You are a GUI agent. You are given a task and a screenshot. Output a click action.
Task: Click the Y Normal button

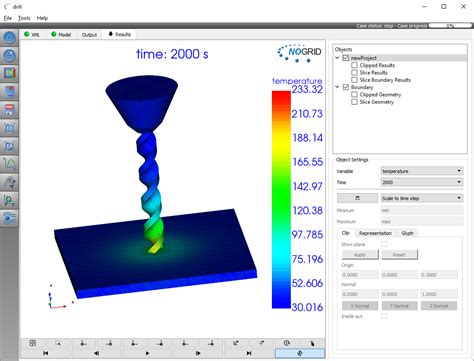[x=399, y=306]
